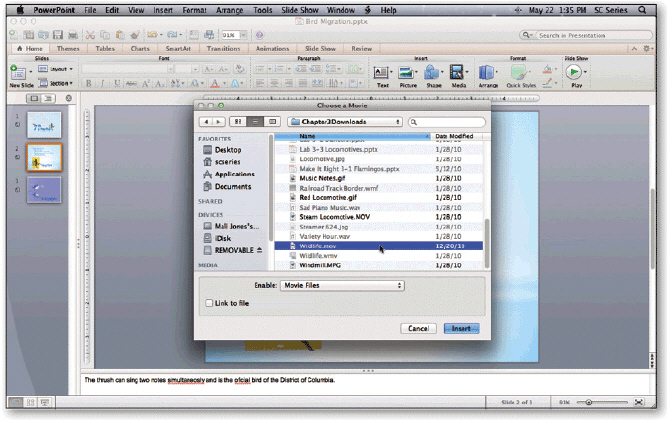The width and height of the screenshot is (668, 421).
Task: Click the Arrange tool icon
Action: tap(487, 72)
